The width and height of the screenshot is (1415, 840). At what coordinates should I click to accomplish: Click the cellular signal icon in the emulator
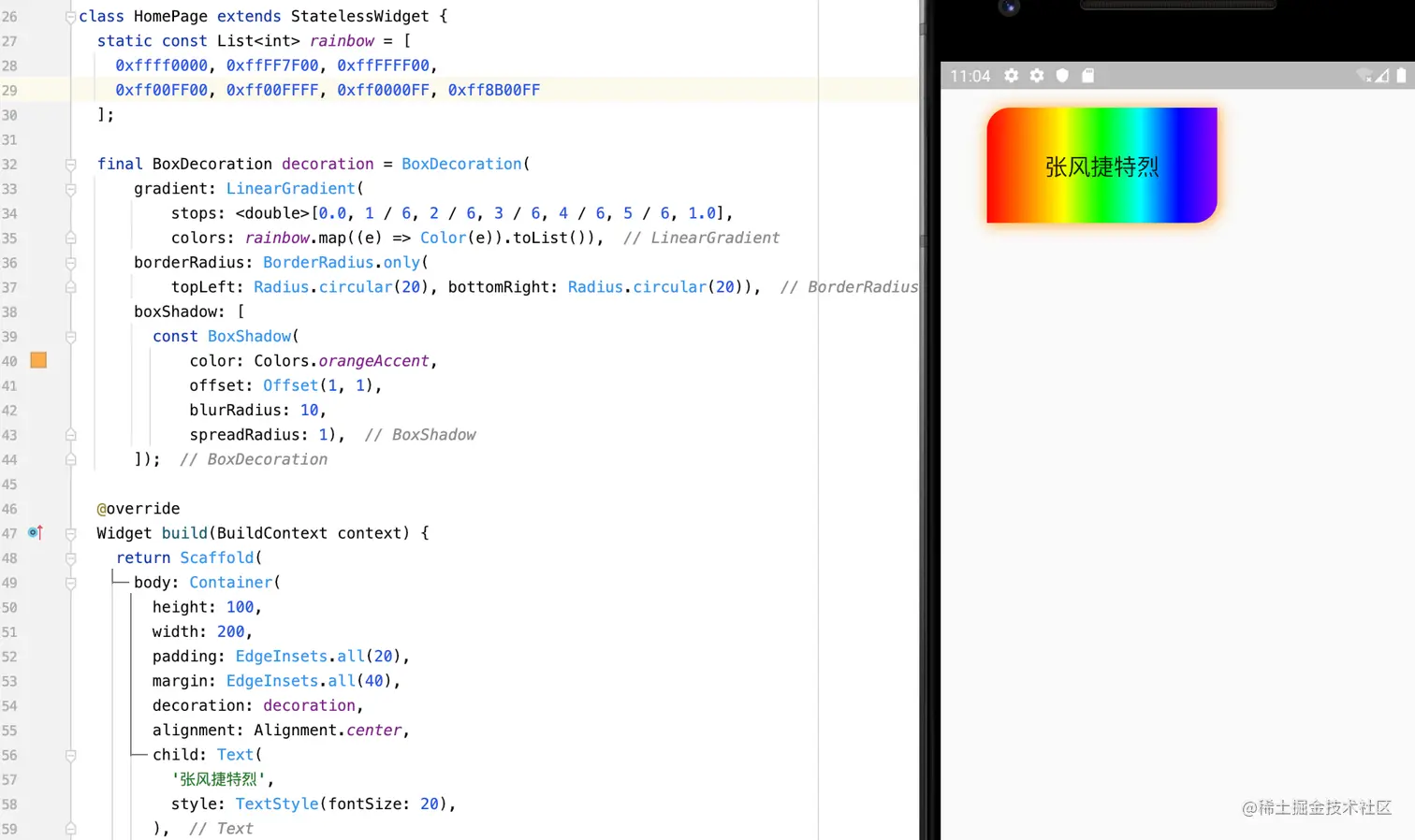tap(1382, 76)
